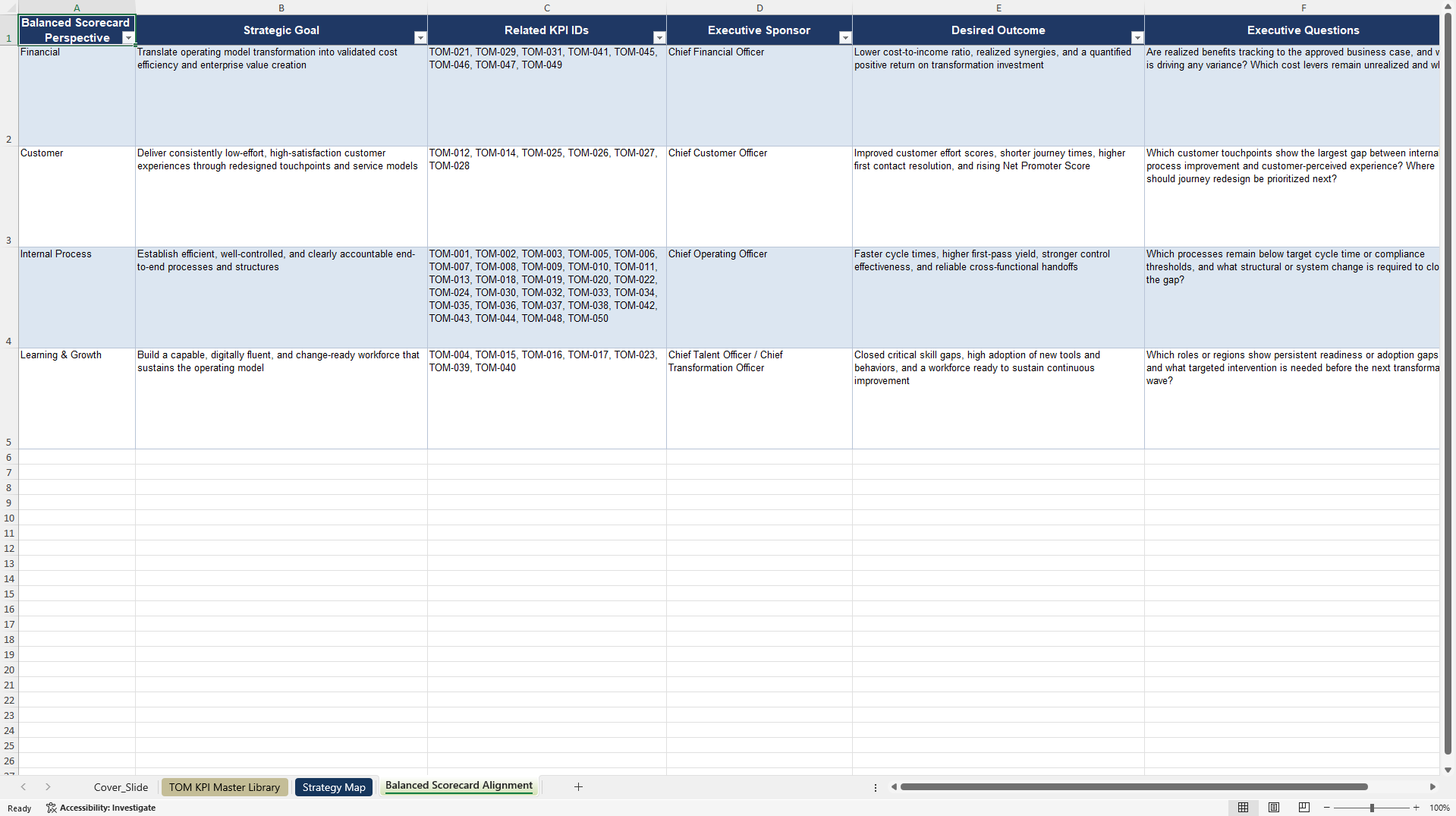1456x816 pixels.
Task: Click KPI IDs cell starting TOM-012
Action: click(547, 197)
